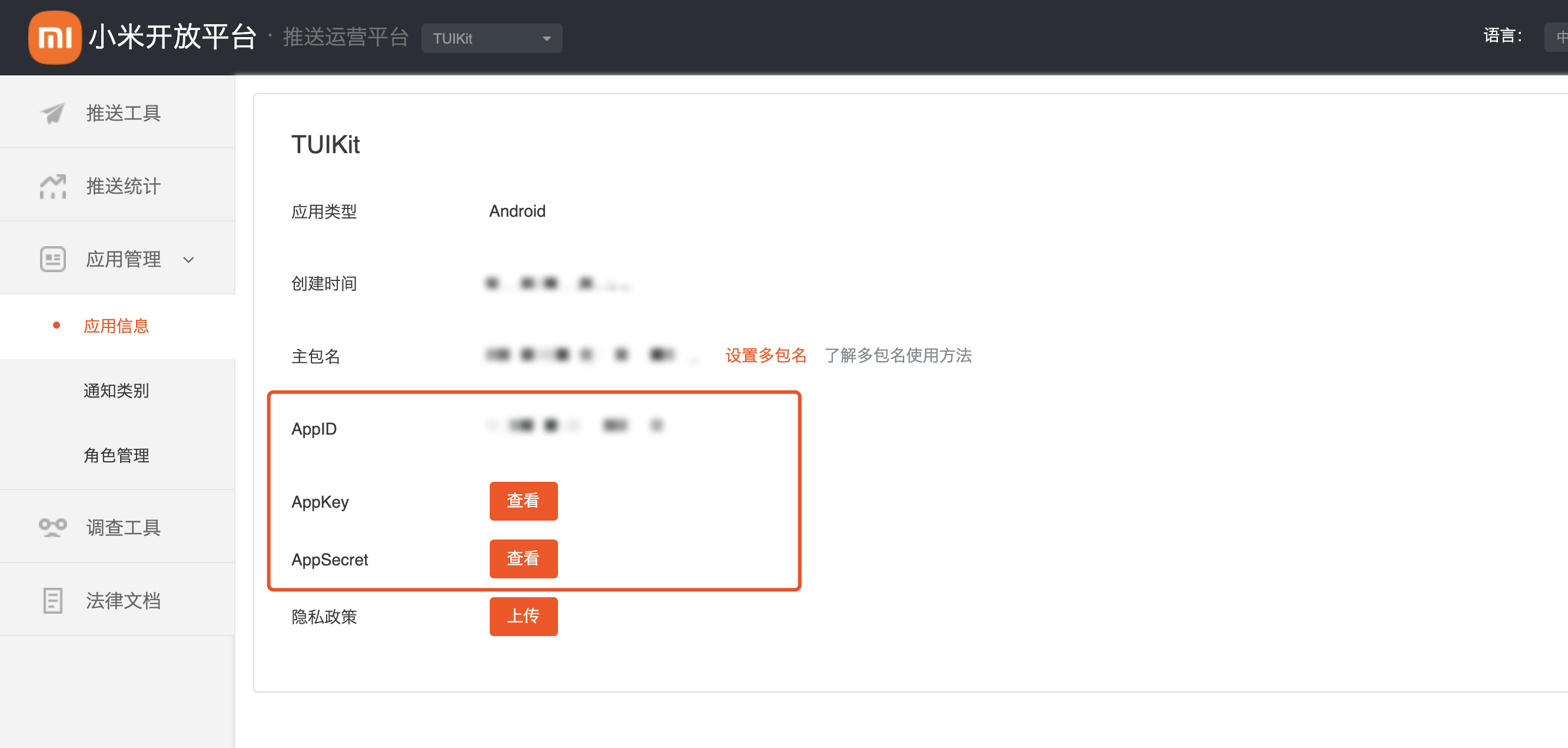Collapse the 应用管理 chevron
Image resolution: width=1568 pixels, height=748 pixels.
click(x=189, y=260)
